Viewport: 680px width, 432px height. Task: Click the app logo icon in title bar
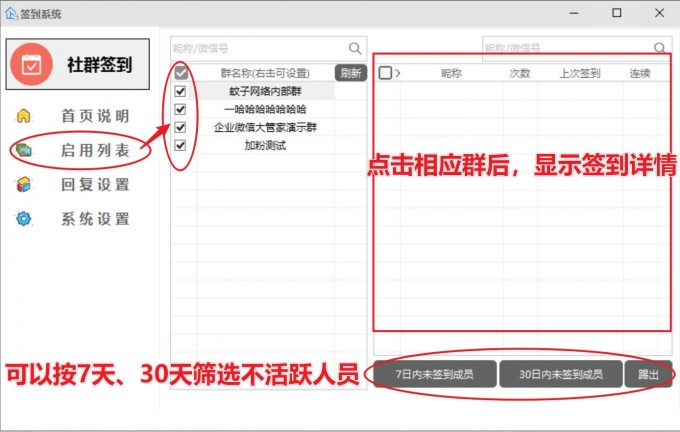10,13
